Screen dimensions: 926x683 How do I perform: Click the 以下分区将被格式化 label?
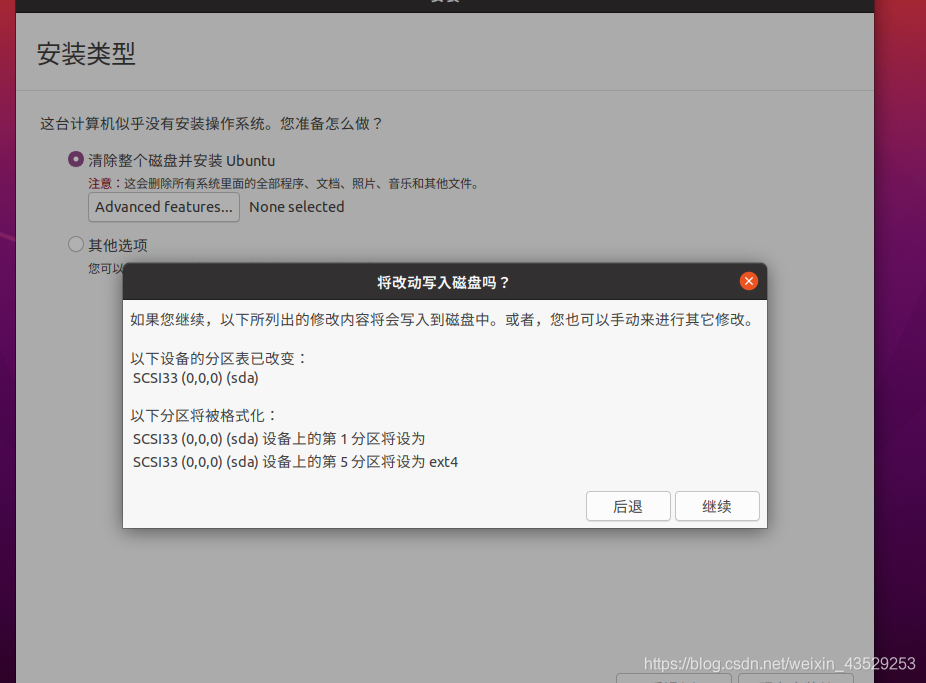(x=204, y=416)
